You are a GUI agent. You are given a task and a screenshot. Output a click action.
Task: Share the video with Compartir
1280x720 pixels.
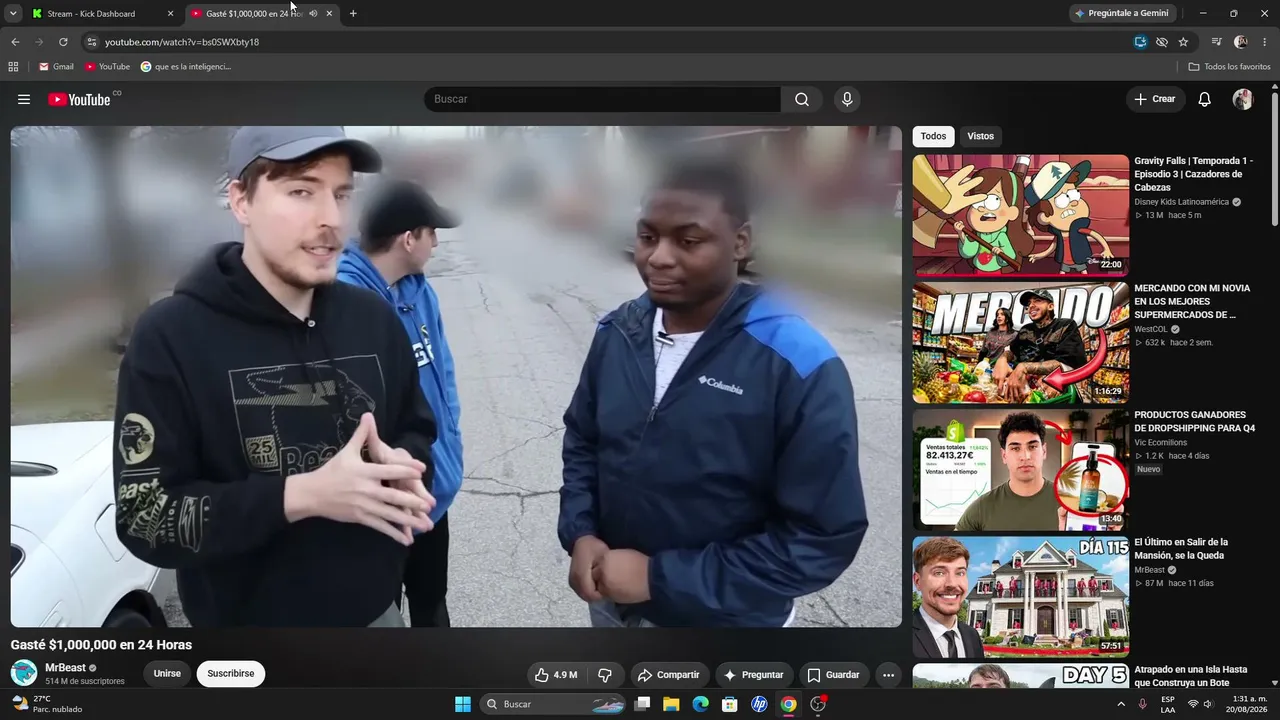(x=669, y=675)
